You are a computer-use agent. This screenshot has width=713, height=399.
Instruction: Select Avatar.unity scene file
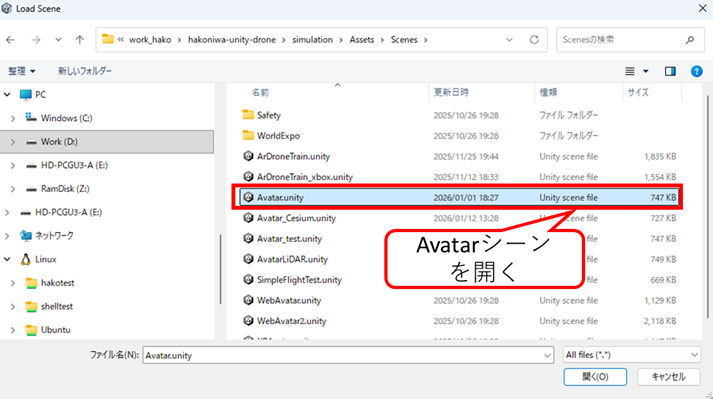459,197
